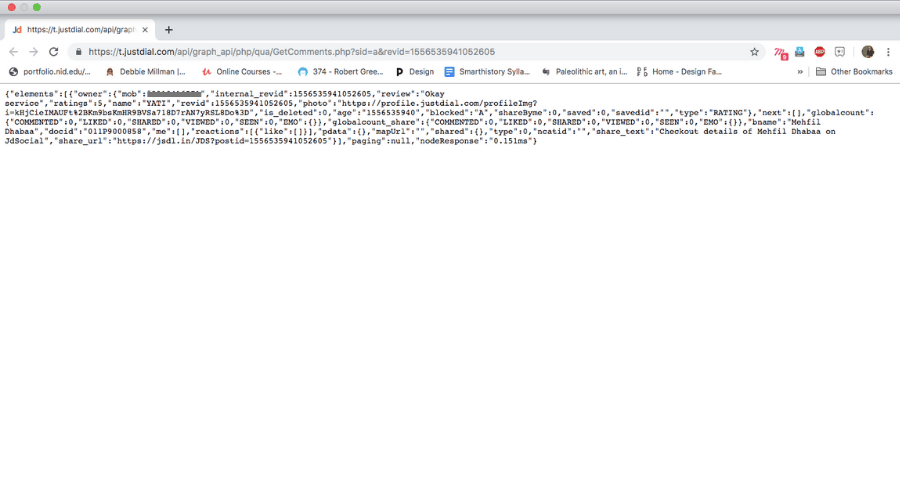Reload the current page
Viewport: 900px width, 500px height.
tap(54, 52)
